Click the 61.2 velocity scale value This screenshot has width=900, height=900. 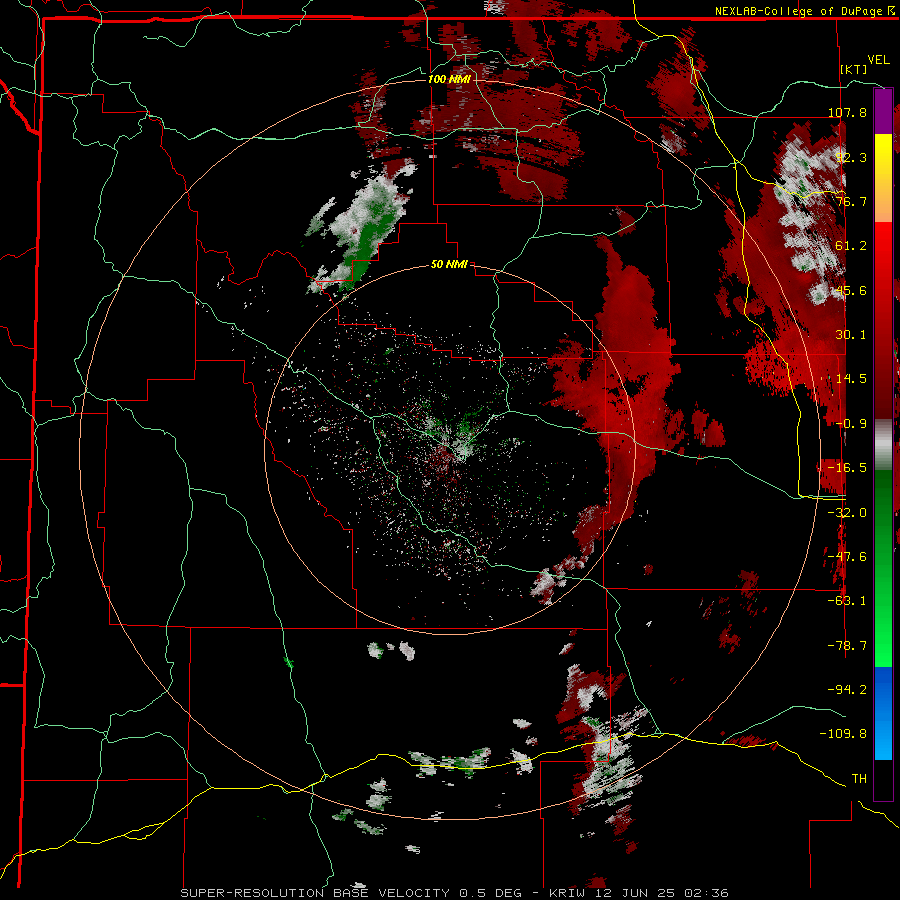851,246
